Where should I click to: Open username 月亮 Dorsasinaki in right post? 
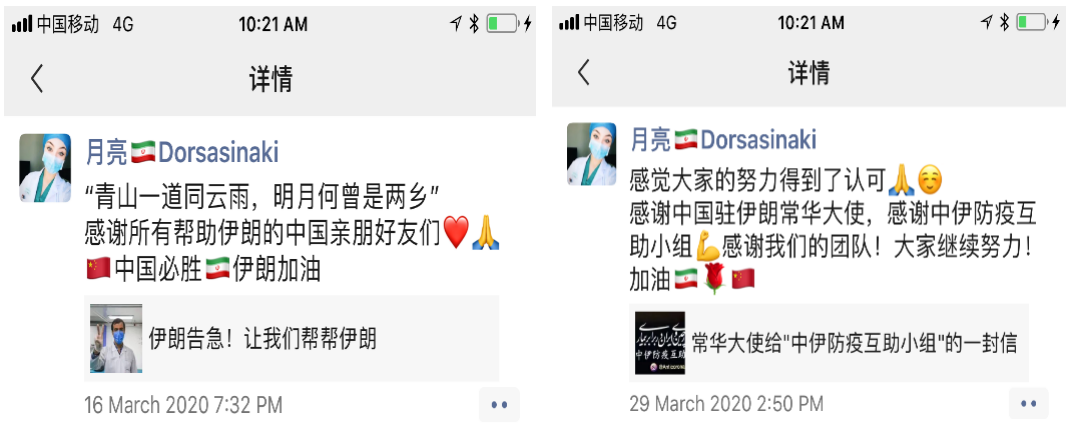(x=723, y=140)
